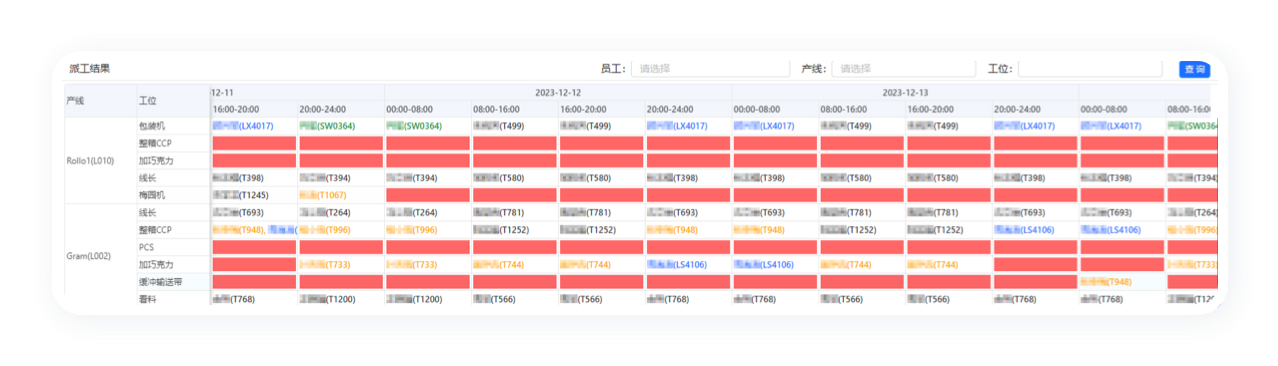The width and height of the screenshot is (1278, 366).
Task: Open the 工位 station selector field
Action: click(1090, 69)
